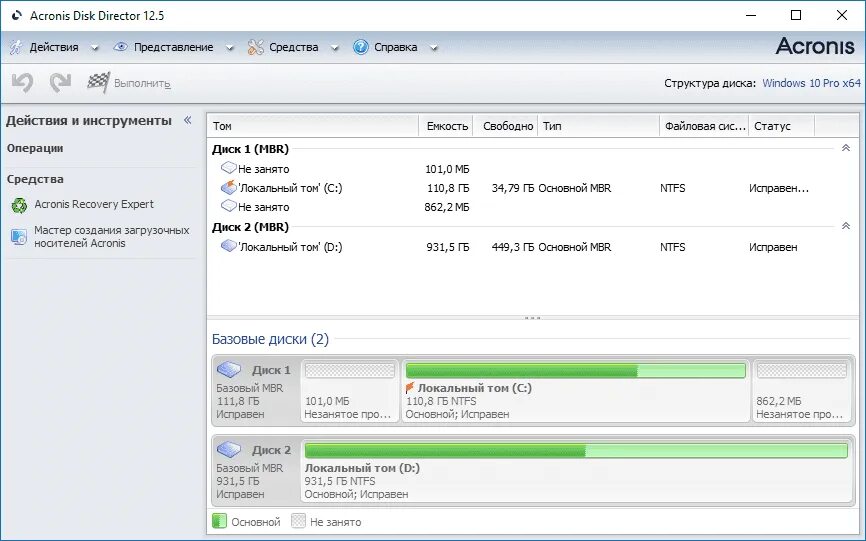Open the Справка menu
The image size is (866, 541).
395,47
